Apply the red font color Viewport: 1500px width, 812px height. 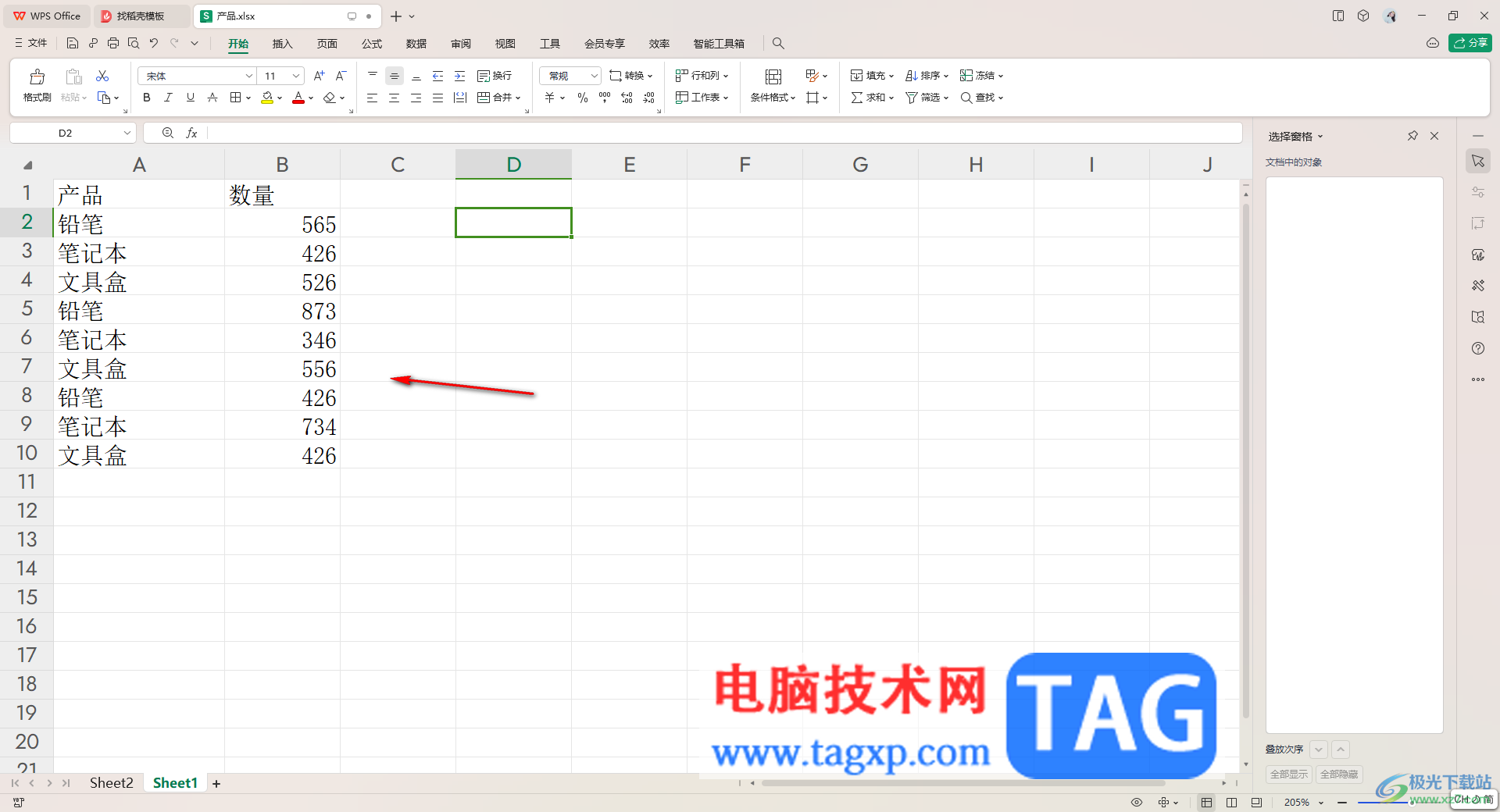(298, 98)
